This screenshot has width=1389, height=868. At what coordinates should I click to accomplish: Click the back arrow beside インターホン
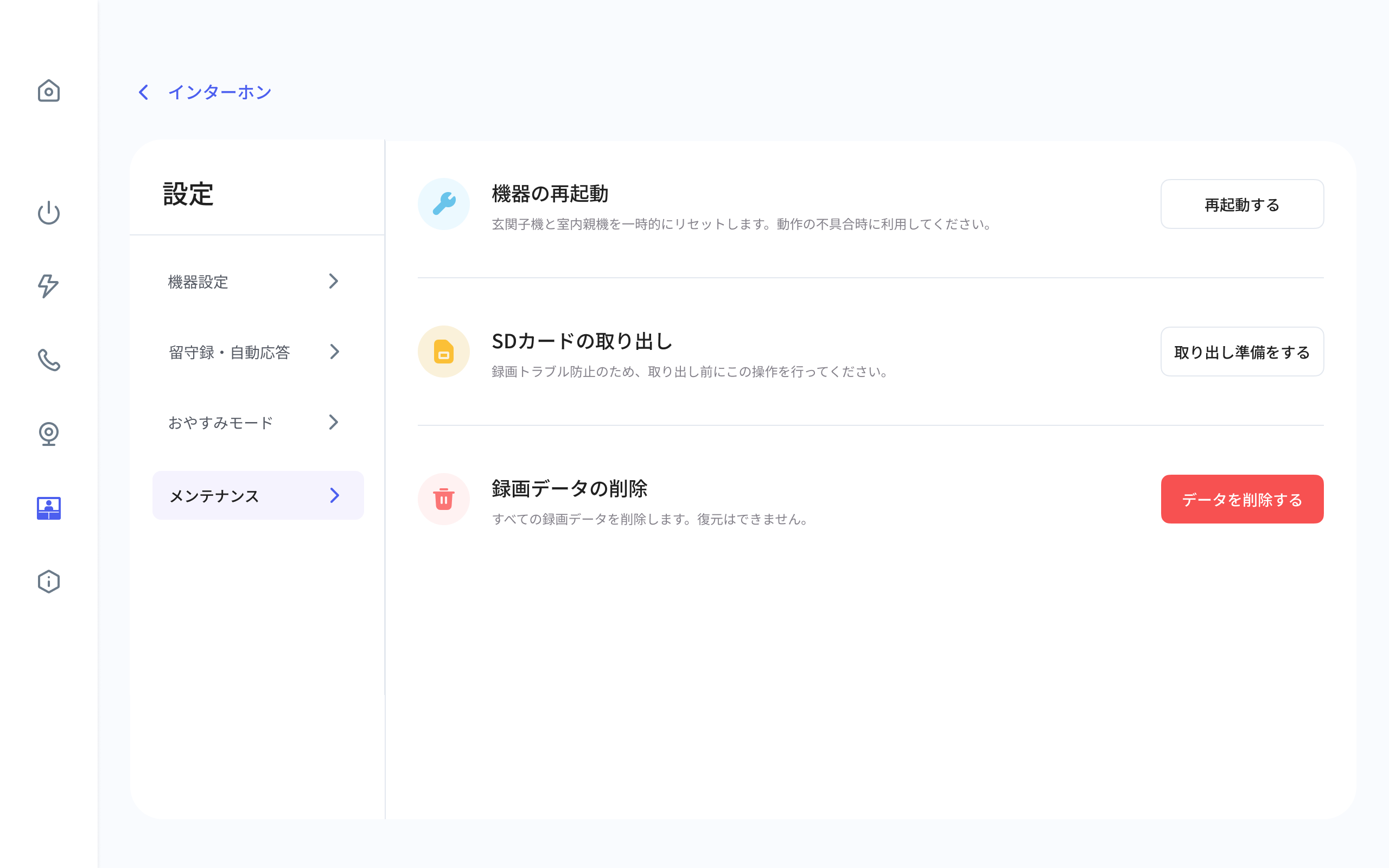[143, 92]
